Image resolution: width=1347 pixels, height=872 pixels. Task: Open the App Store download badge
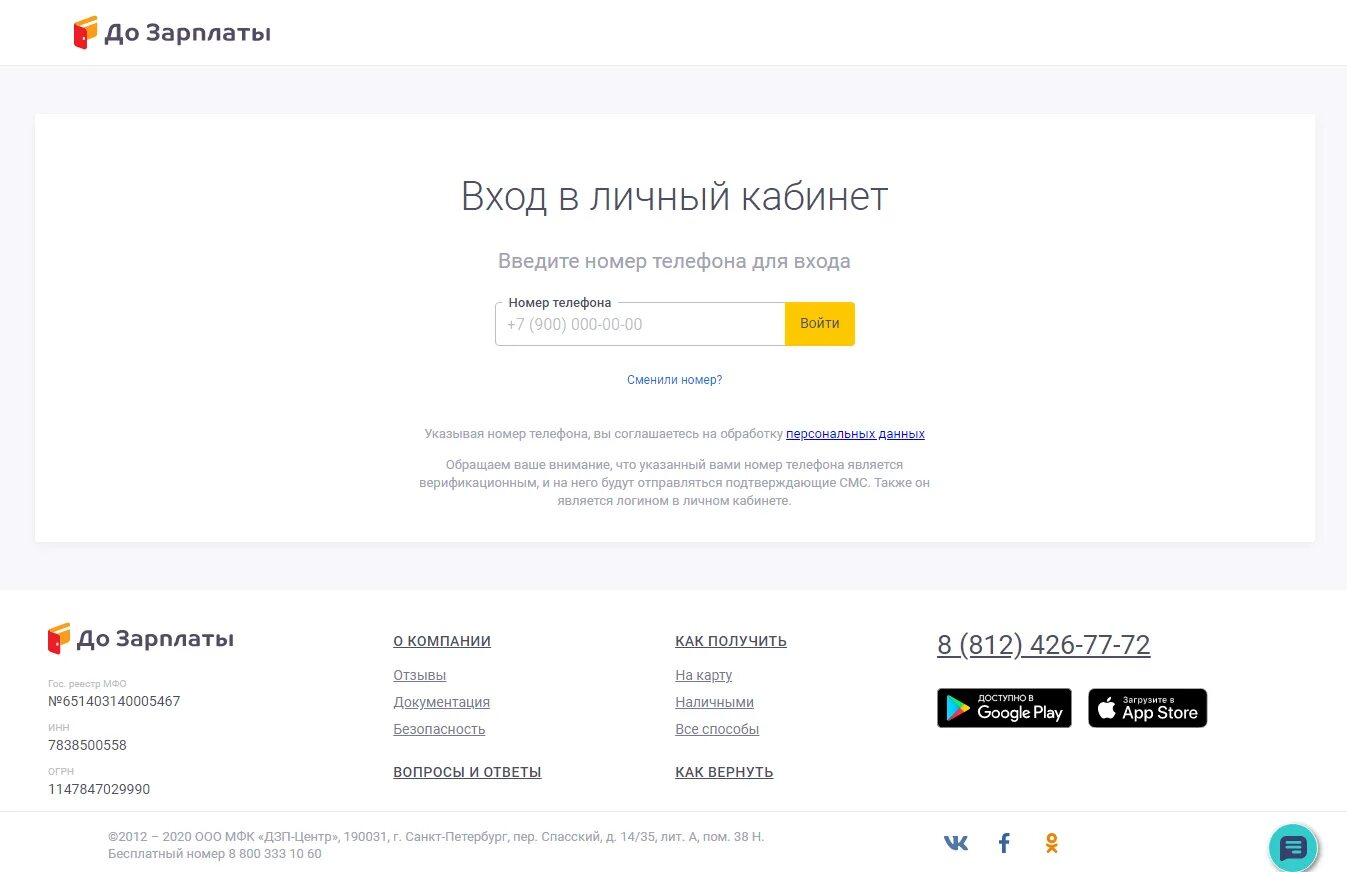click(x=1148, y=708)
